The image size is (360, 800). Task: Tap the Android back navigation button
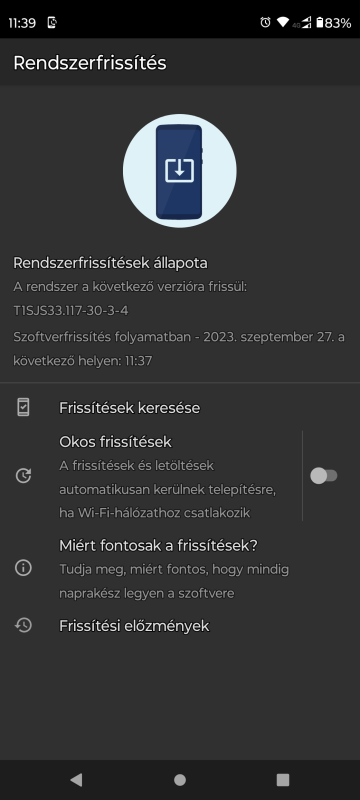coord(76,779)
